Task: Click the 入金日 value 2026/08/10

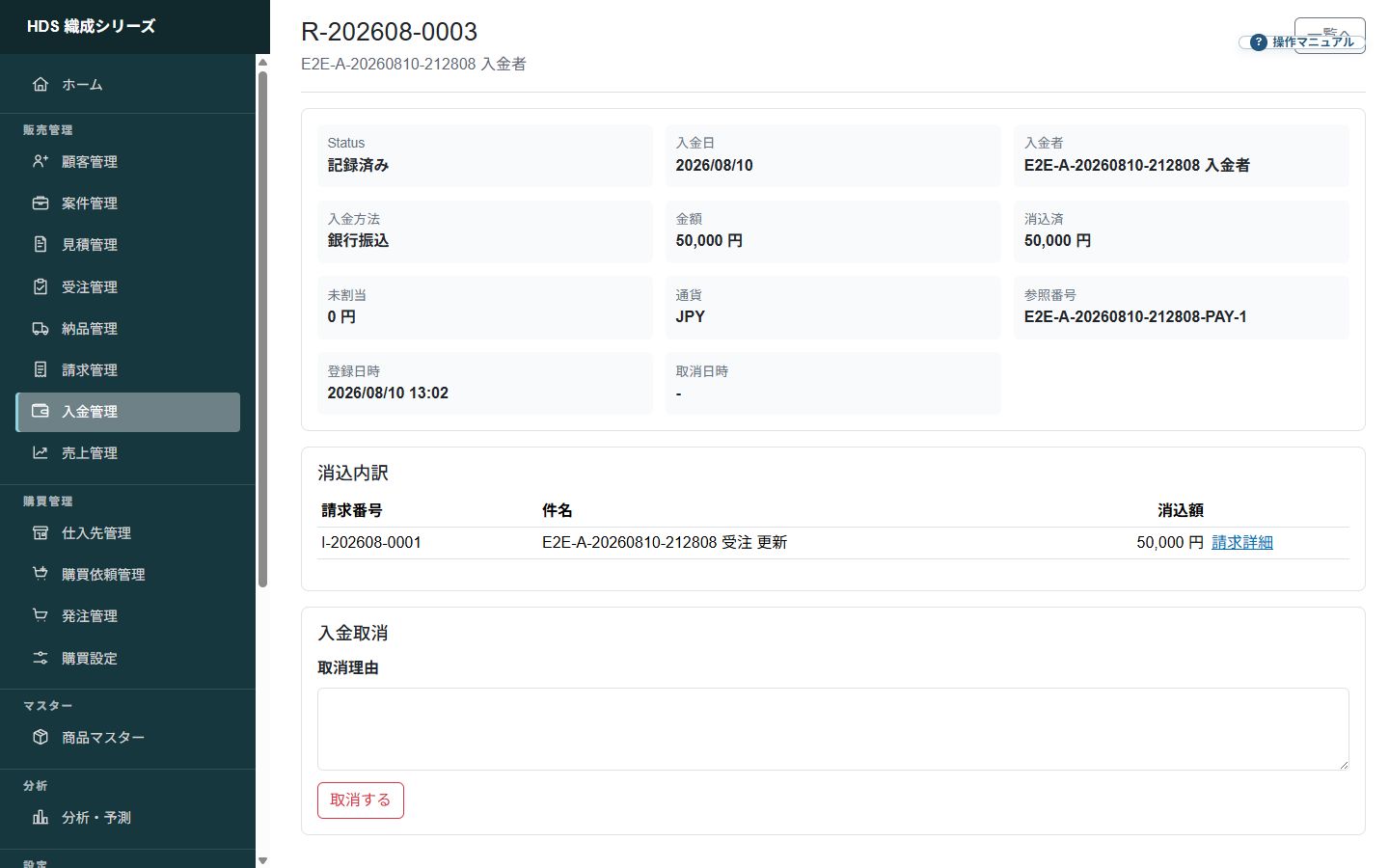Action: tap(714, 166)
